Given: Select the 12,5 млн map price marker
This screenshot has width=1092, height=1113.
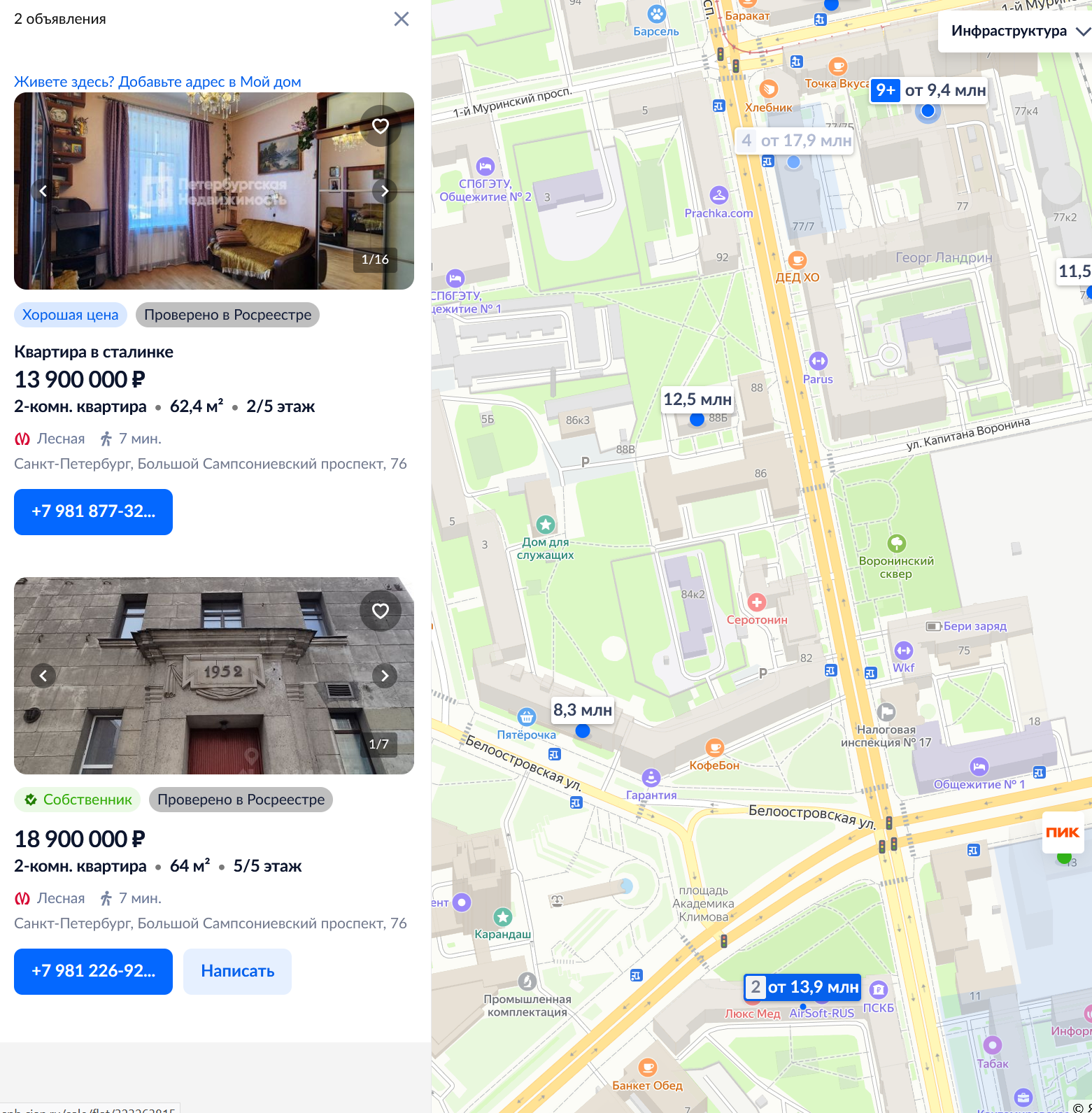Looking at the screenshot, I should pyautogui.click(x=697, y=399).
